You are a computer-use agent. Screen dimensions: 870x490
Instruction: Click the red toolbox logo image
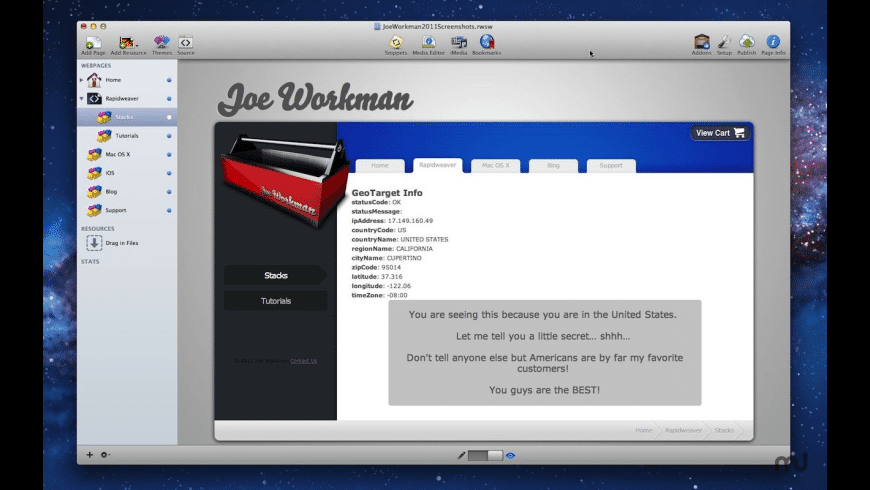point(285,180)
